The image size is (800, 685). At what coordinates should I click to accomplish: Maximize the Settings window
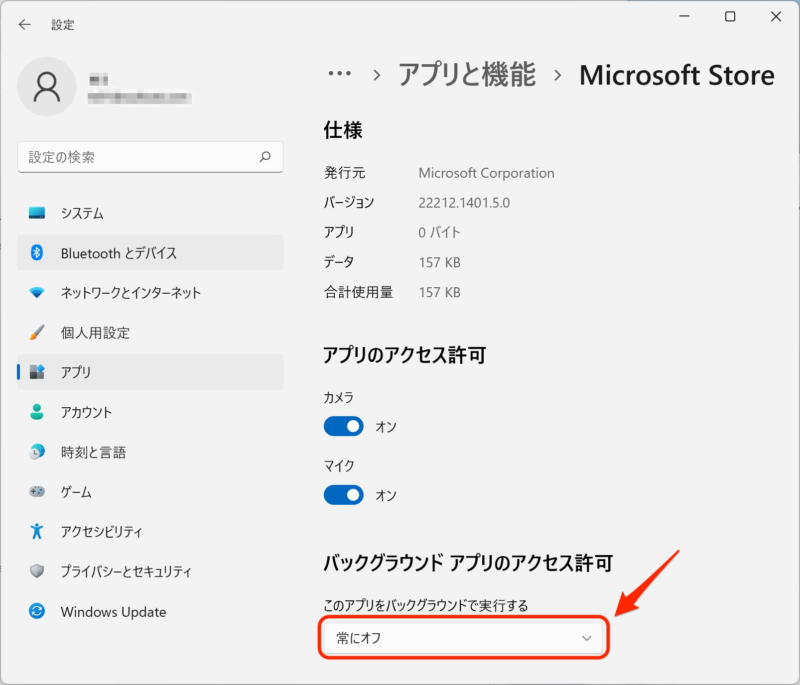click(730, 16)
